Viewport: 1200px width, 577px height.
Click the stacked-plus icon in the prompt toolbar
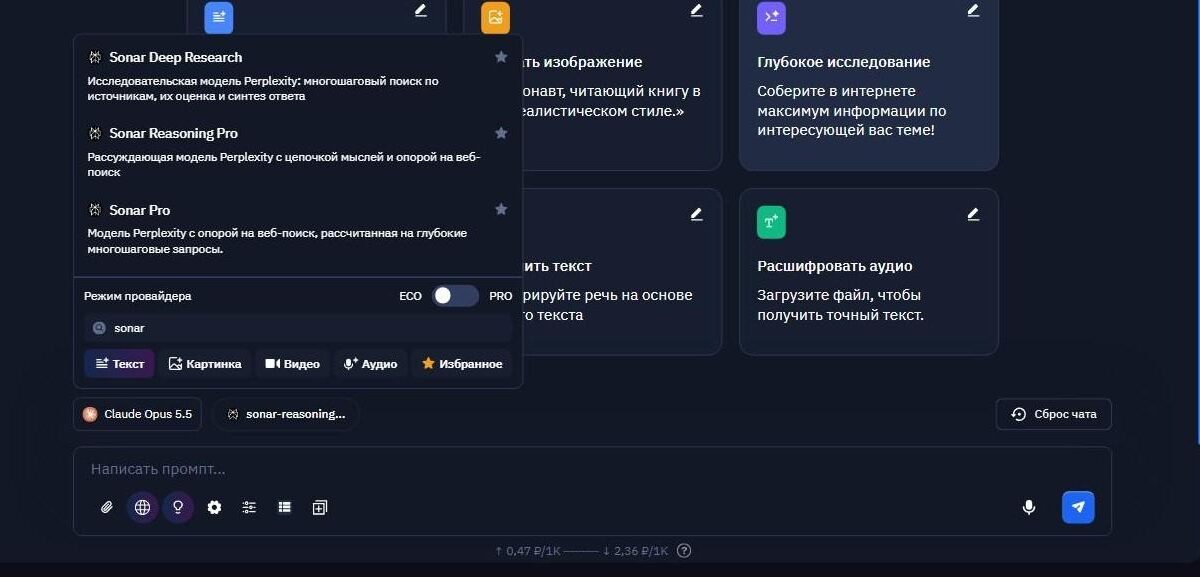pyautogui.click(x=320, y=508)
